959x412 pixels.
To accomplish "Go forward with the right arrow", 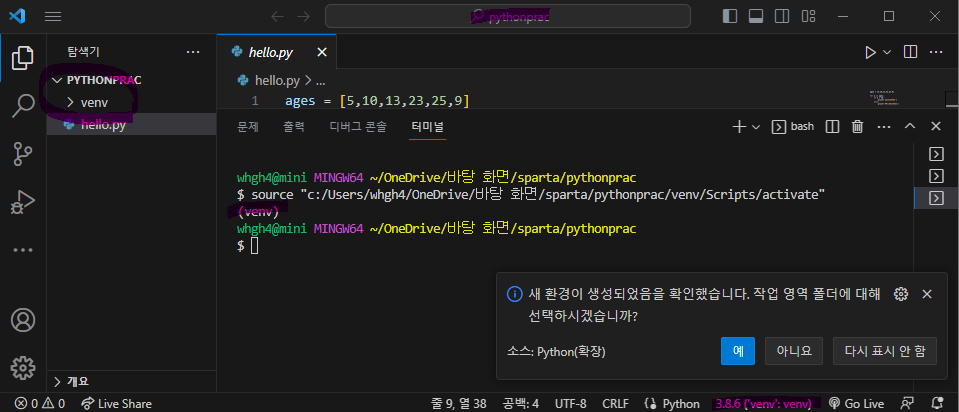I will coord(303,16).
